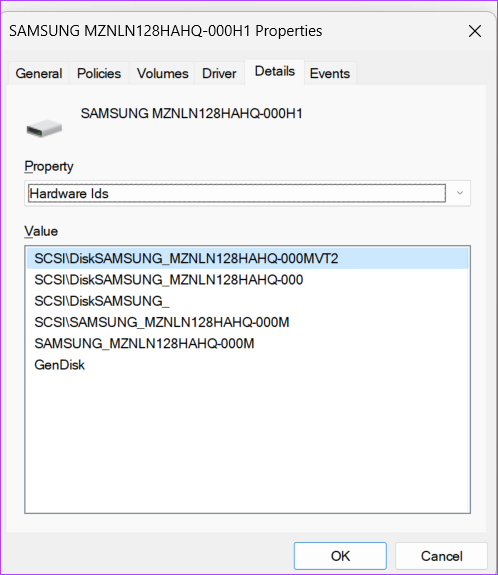Go to the Events tab

coord(330,73)
